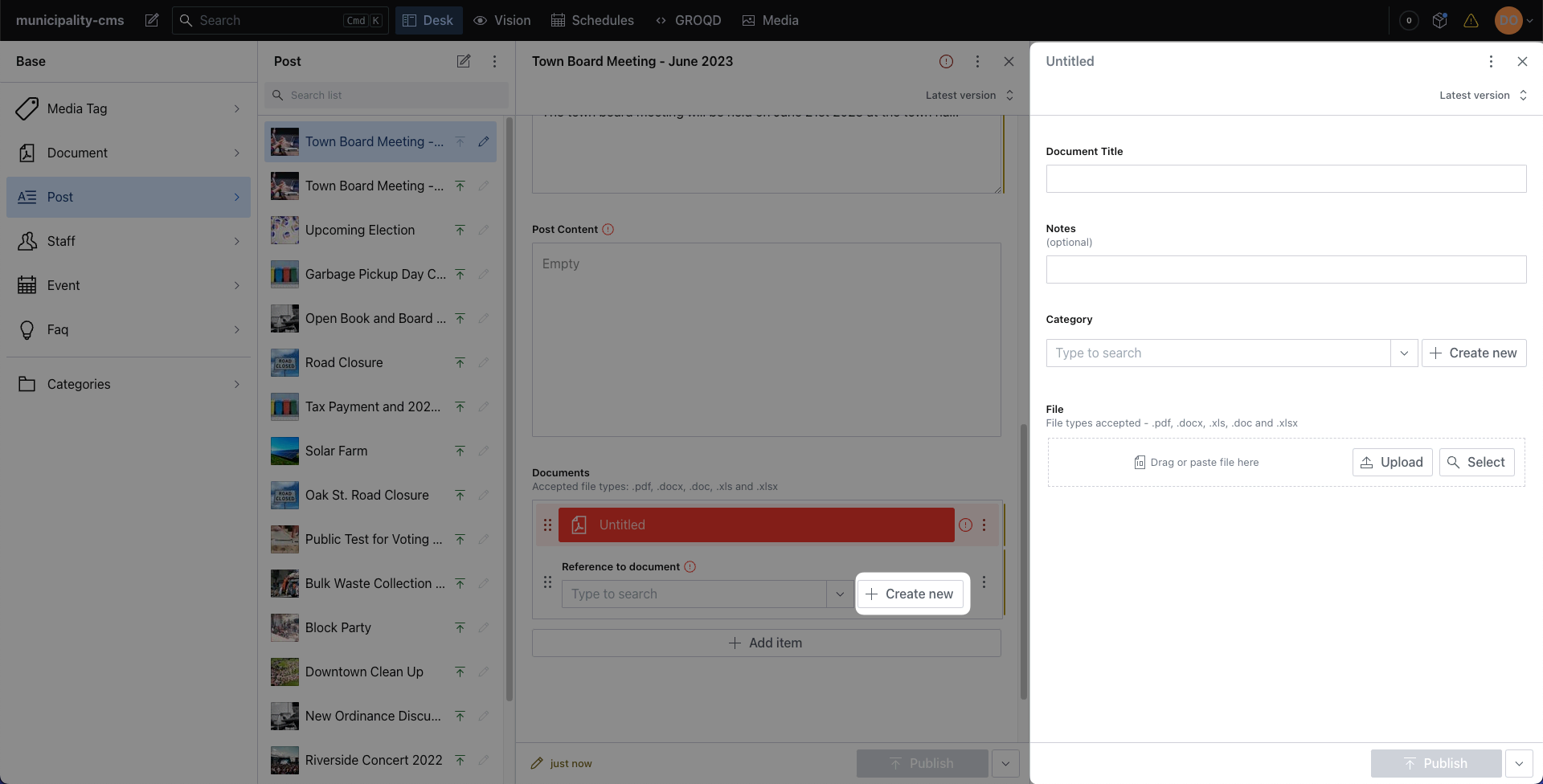Image resolution: width=1543 pixels, height=784 pixels.
Task: Open the Latest version dropdown on the Untitled panel
Action: click(1483, 95)
